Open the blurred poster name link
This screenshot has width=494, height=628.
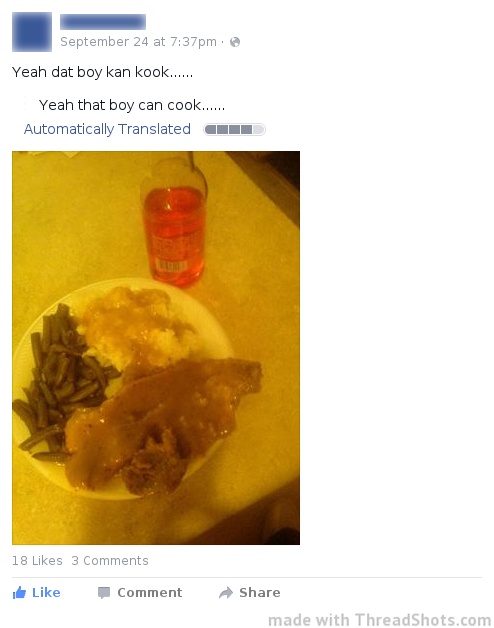[103, 22]
